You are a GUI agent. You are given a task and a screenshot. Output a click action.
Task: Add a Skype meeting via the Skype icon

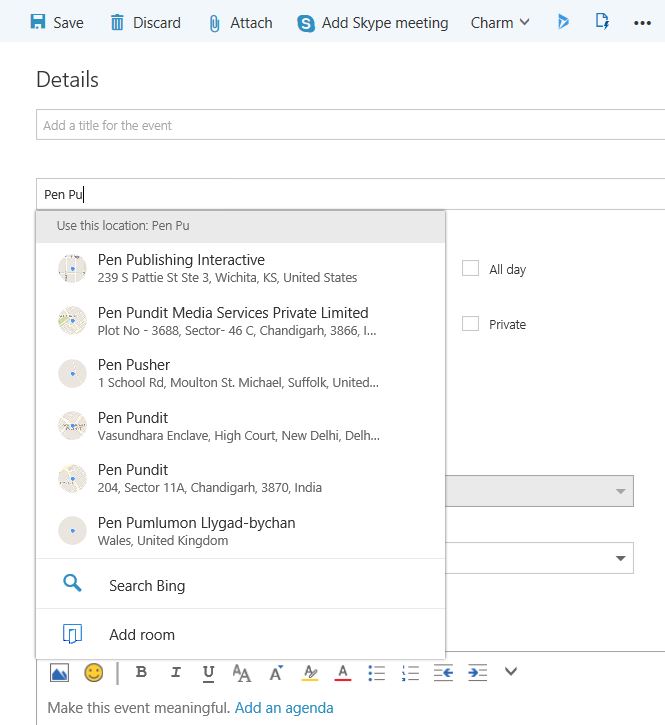click(x=372, y=22)
